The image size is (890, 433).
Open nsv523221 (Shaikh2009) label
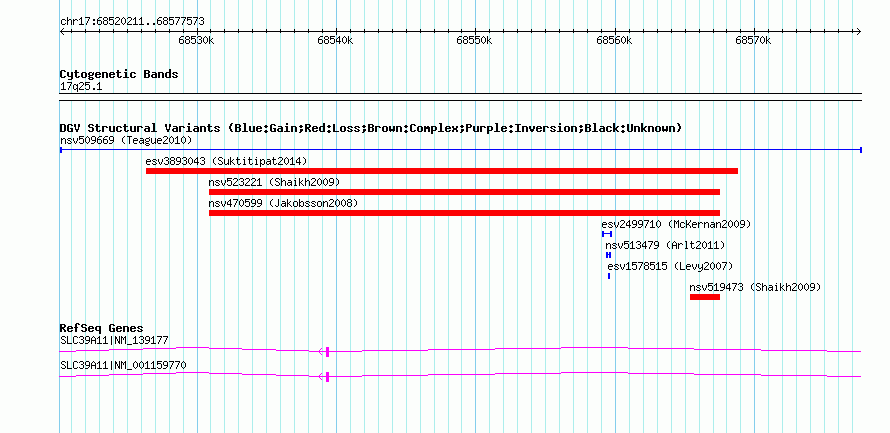click(274, 182)
